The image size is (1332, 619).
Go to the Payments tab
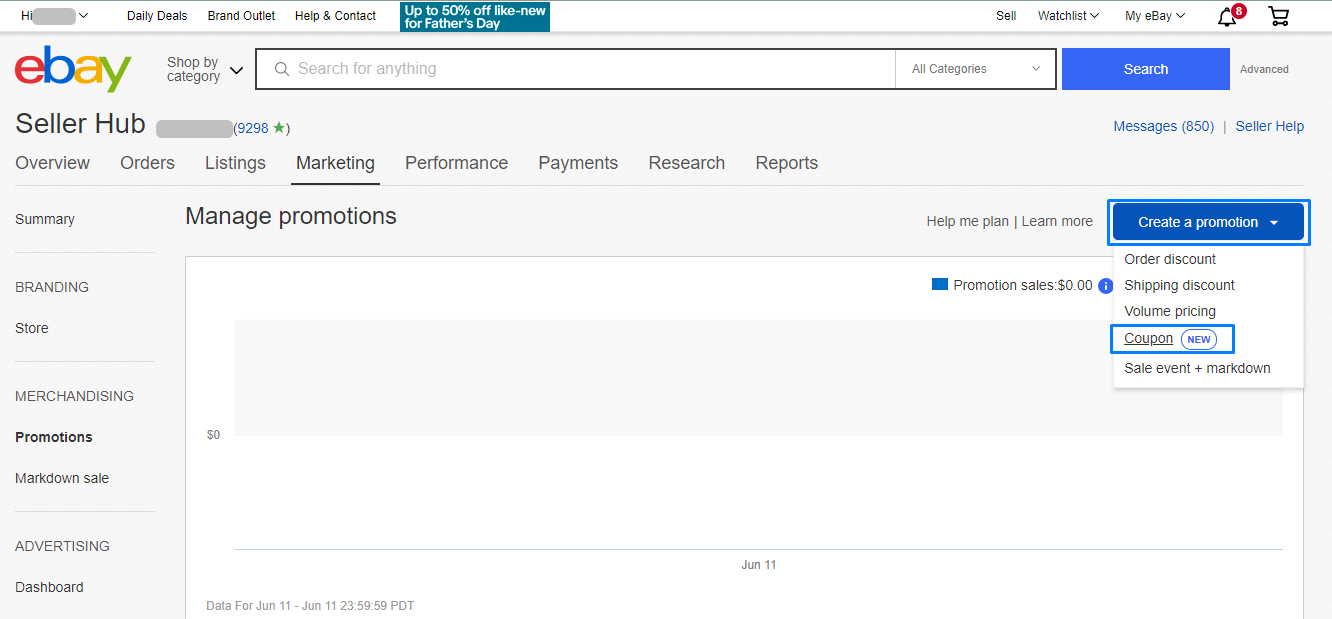click(x=578, y=163)
